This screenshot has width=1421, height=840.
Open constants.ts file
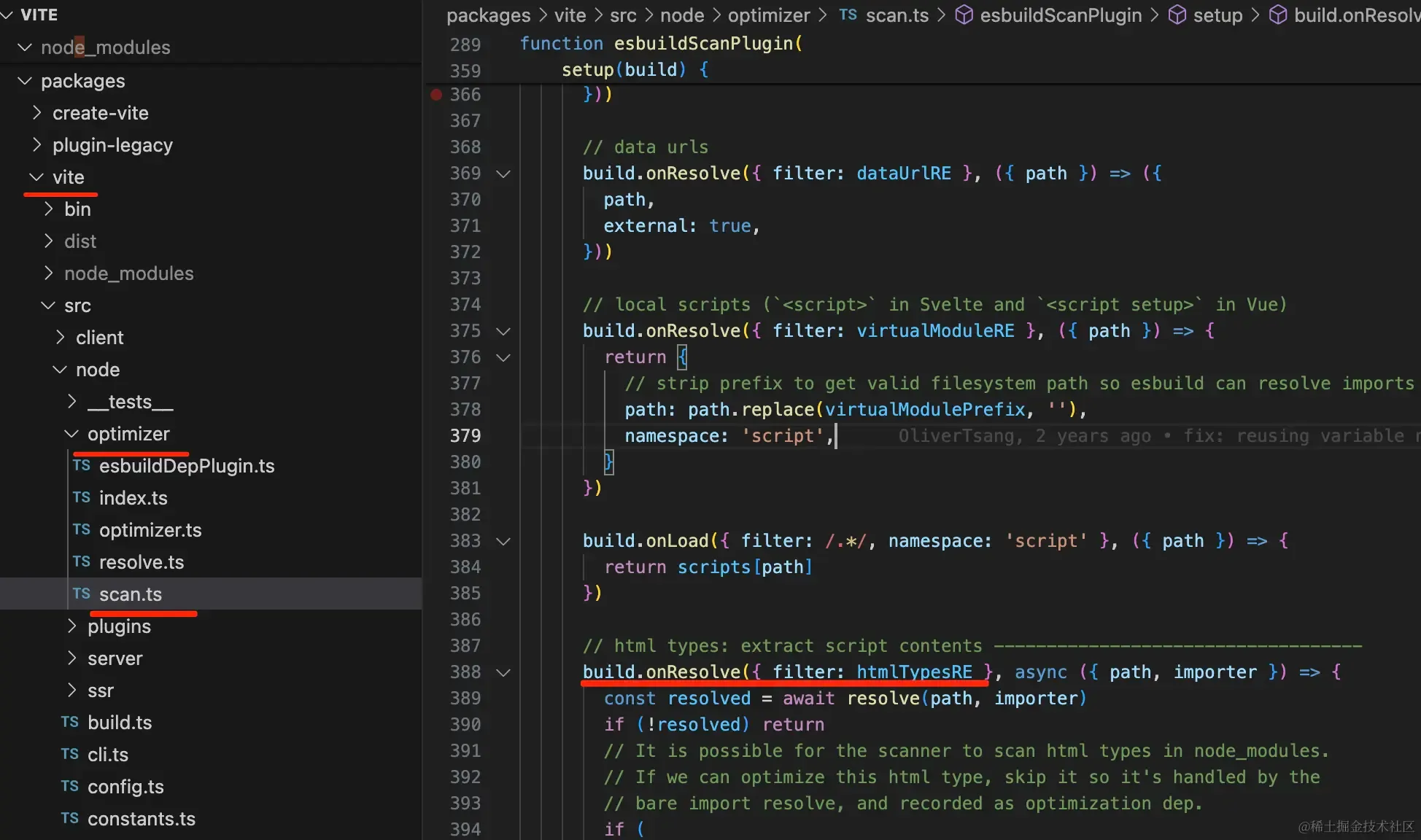pos(142,818)
